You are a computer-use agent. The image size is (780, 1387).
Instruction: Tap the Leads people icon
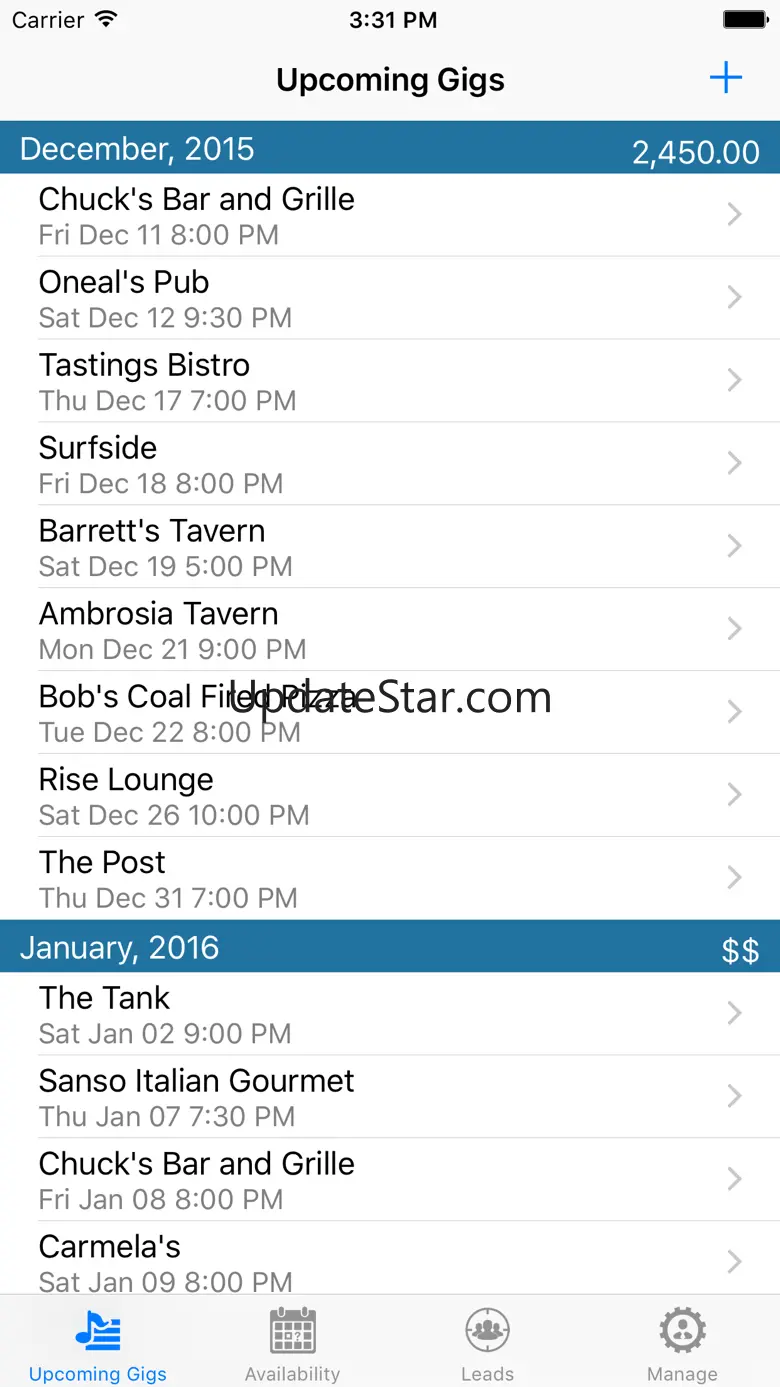click(x=487, y=1331)
